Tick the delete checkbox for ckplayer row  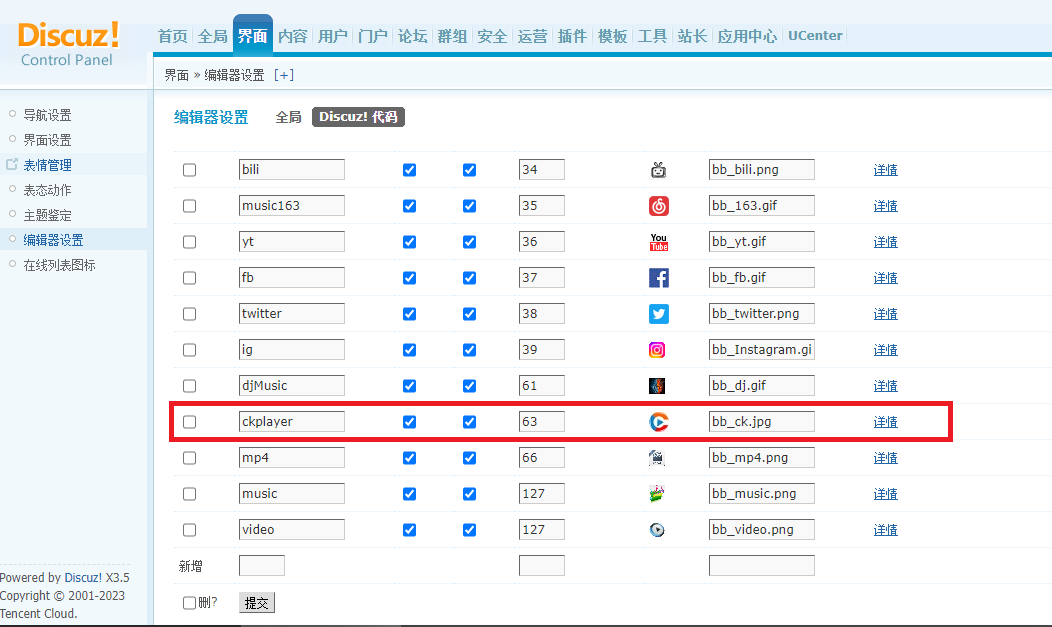(x=190, y=422)
